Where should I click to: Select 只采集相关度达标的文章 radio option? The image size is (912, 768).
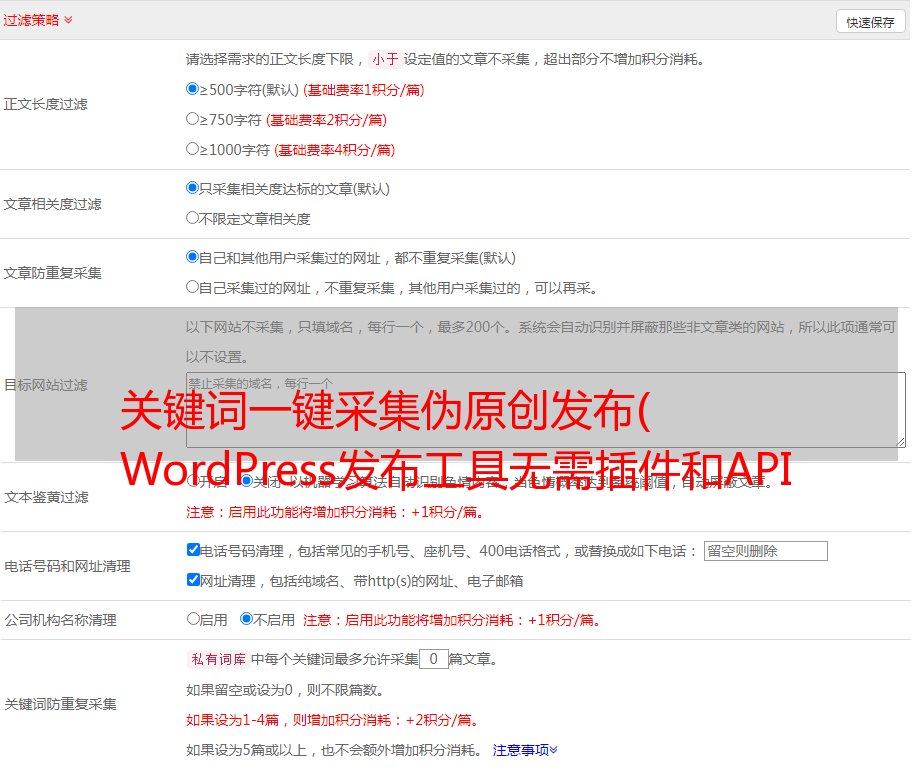pos(192,188)
